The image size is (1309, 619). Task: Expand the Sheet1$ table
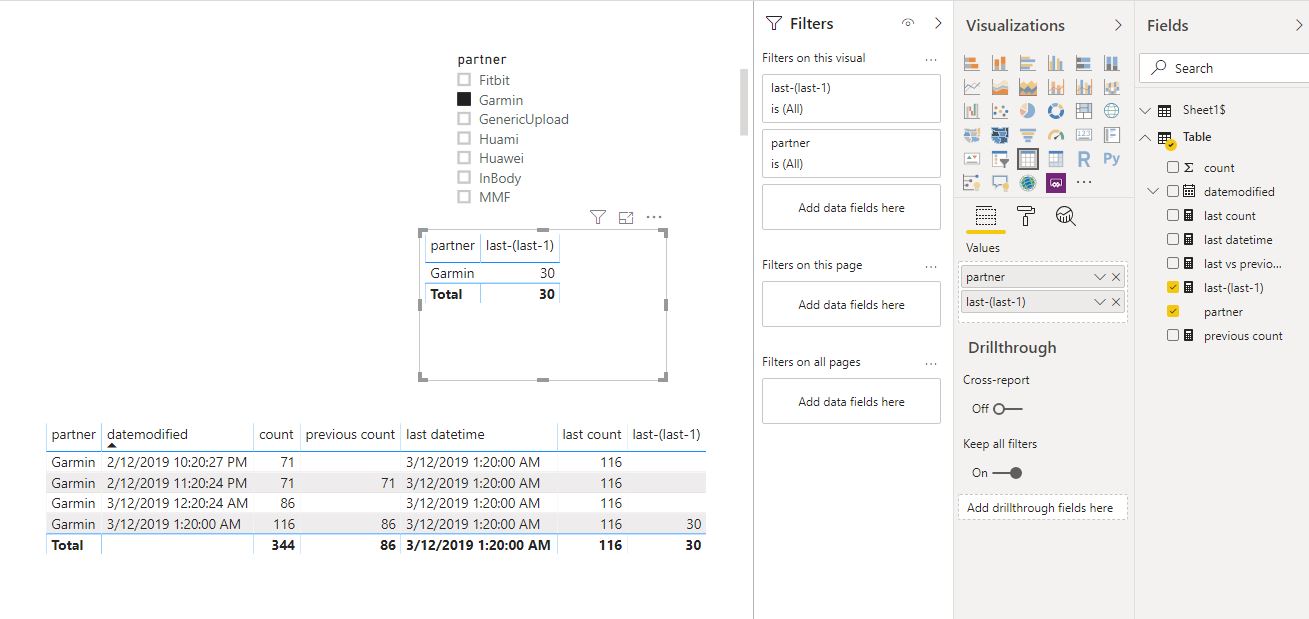[1145, 111]
